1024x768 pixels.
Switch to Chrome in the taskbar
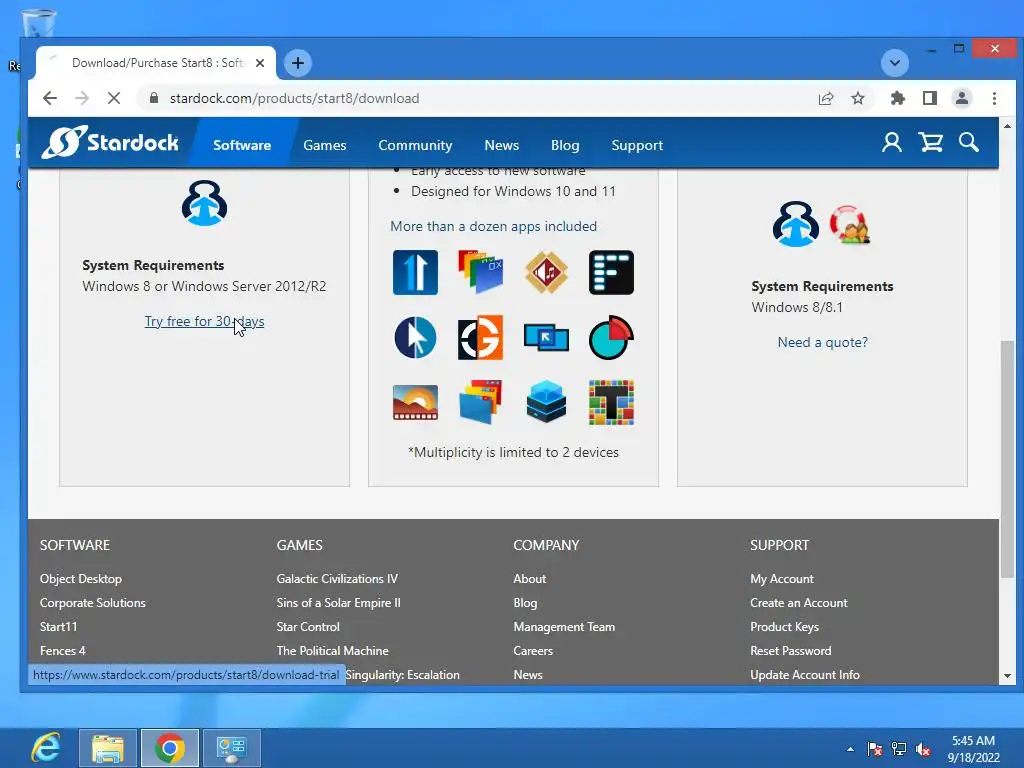pyautogui.click(x=170, y=748)
